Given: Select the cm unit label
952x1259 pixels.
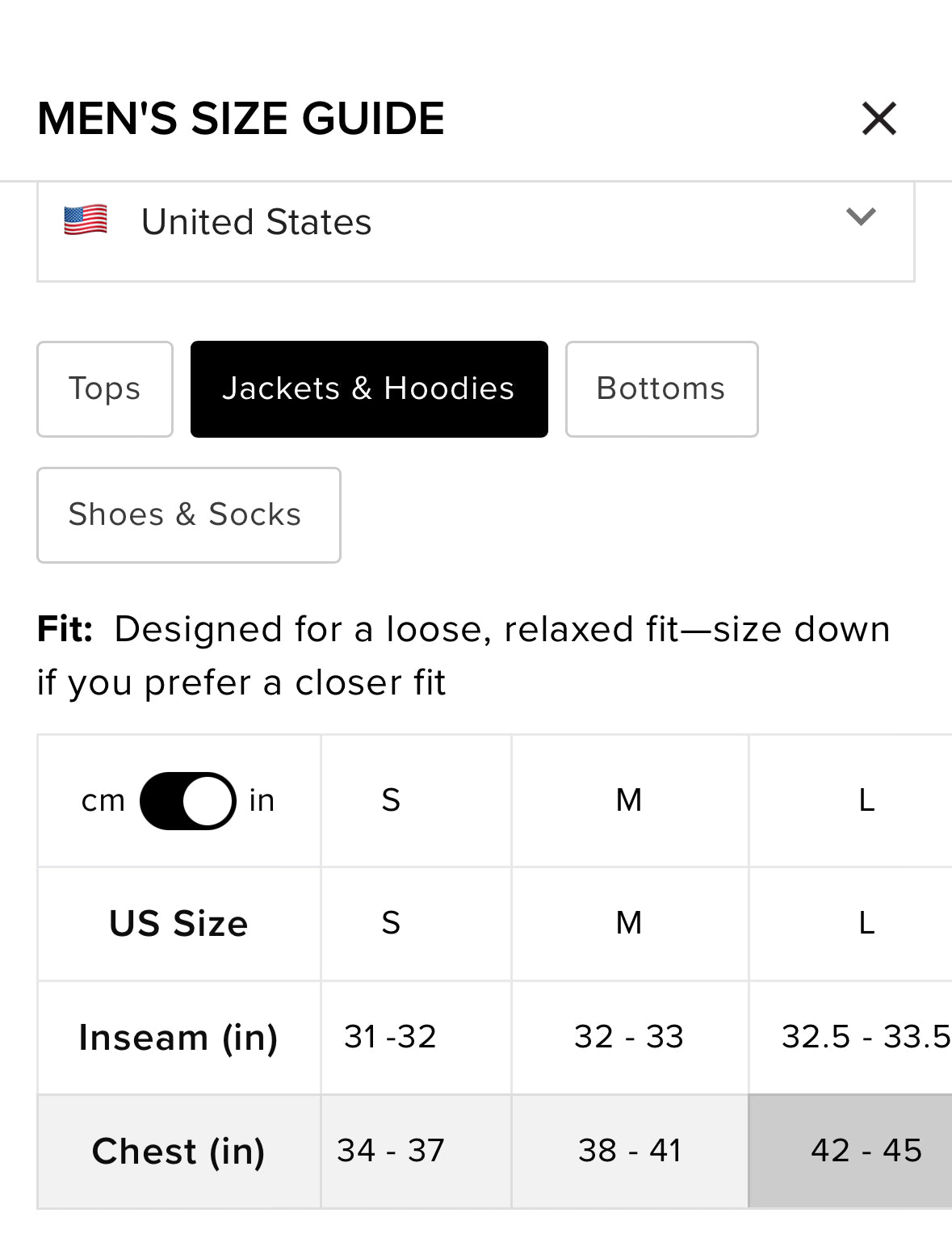Looking at the screenshot, I should tap(103, 801).
